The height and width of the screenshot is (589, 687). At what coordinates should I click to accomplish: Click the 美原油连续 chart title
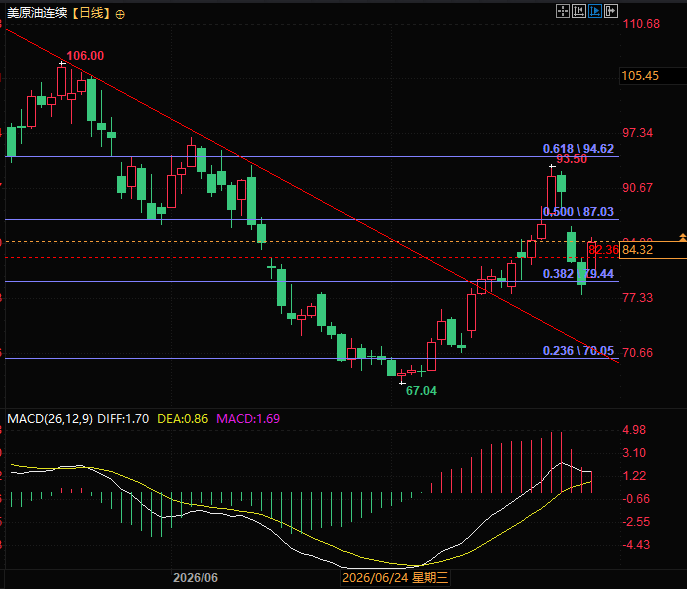point(37,13)
